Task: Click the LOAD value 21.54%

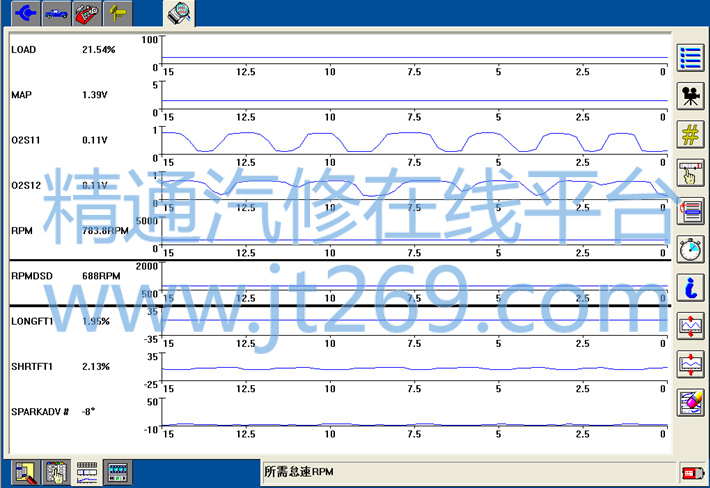Action: click(x=99, y=50)
